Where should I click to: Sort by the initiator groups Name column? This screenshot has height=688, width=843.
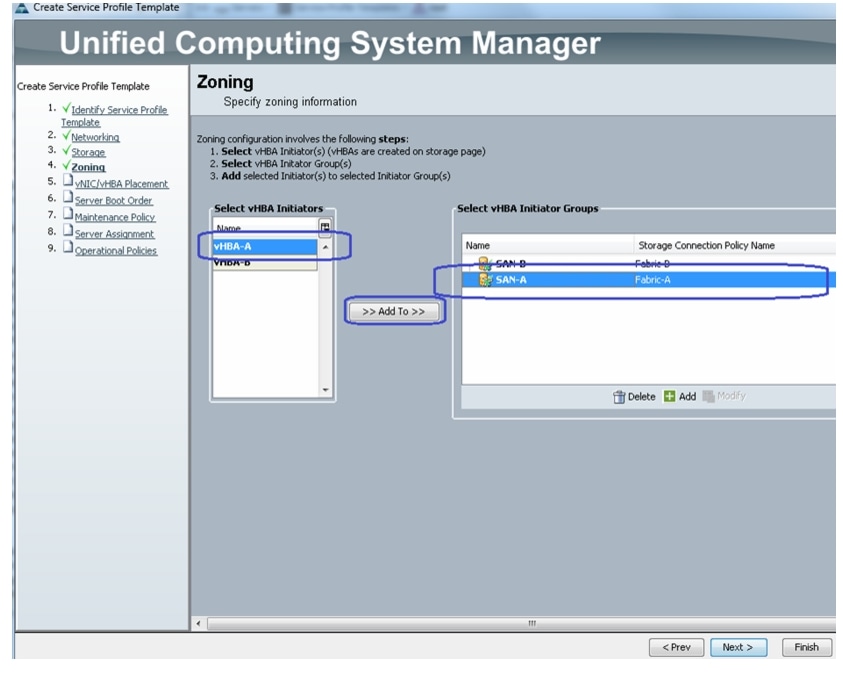click(547, 245)
